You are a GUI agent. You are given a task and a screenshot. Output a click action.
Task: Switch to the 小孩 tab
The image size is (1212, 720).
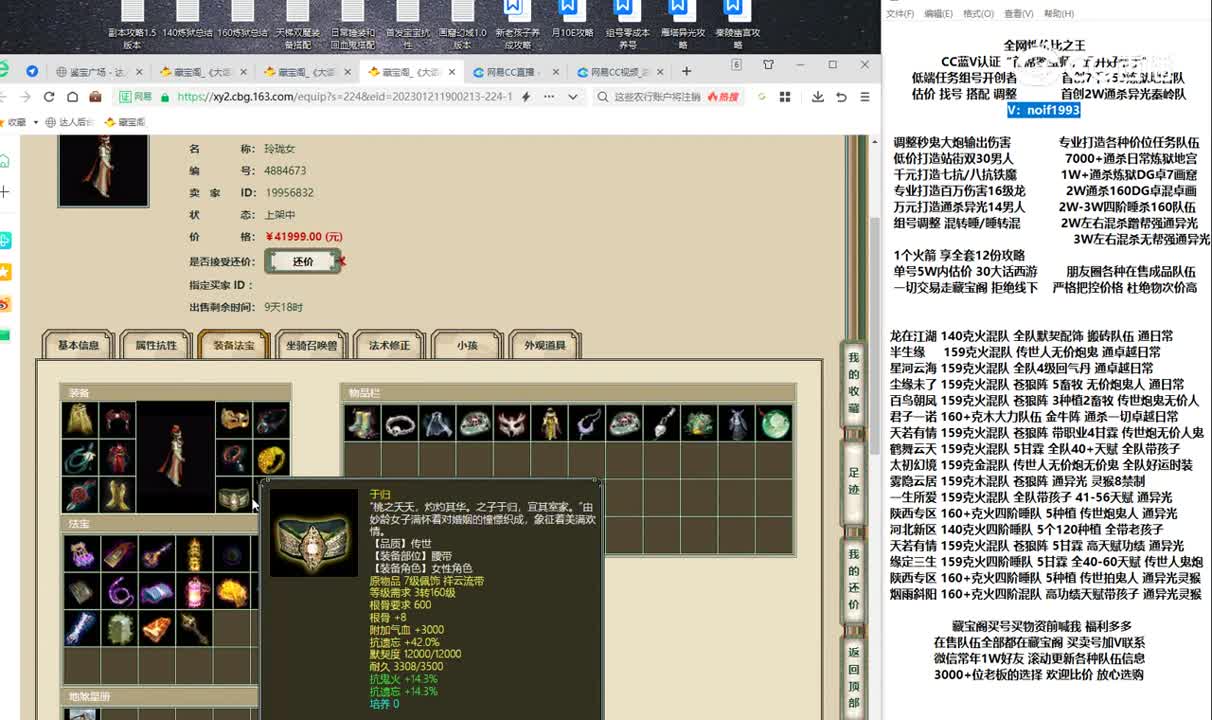pos(467,346)
